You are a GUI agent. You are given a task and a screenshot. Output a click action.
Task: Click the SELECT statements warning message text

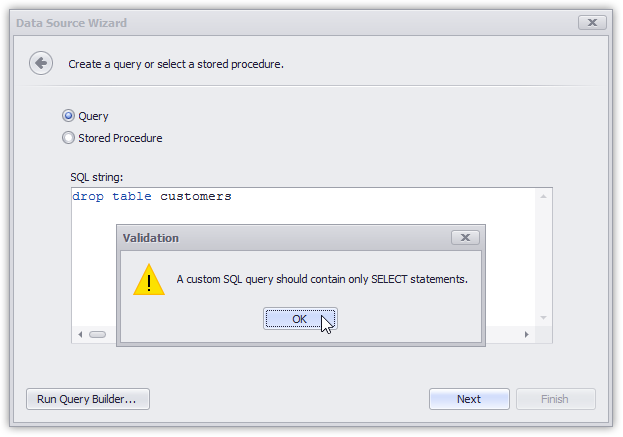(322, 279)
